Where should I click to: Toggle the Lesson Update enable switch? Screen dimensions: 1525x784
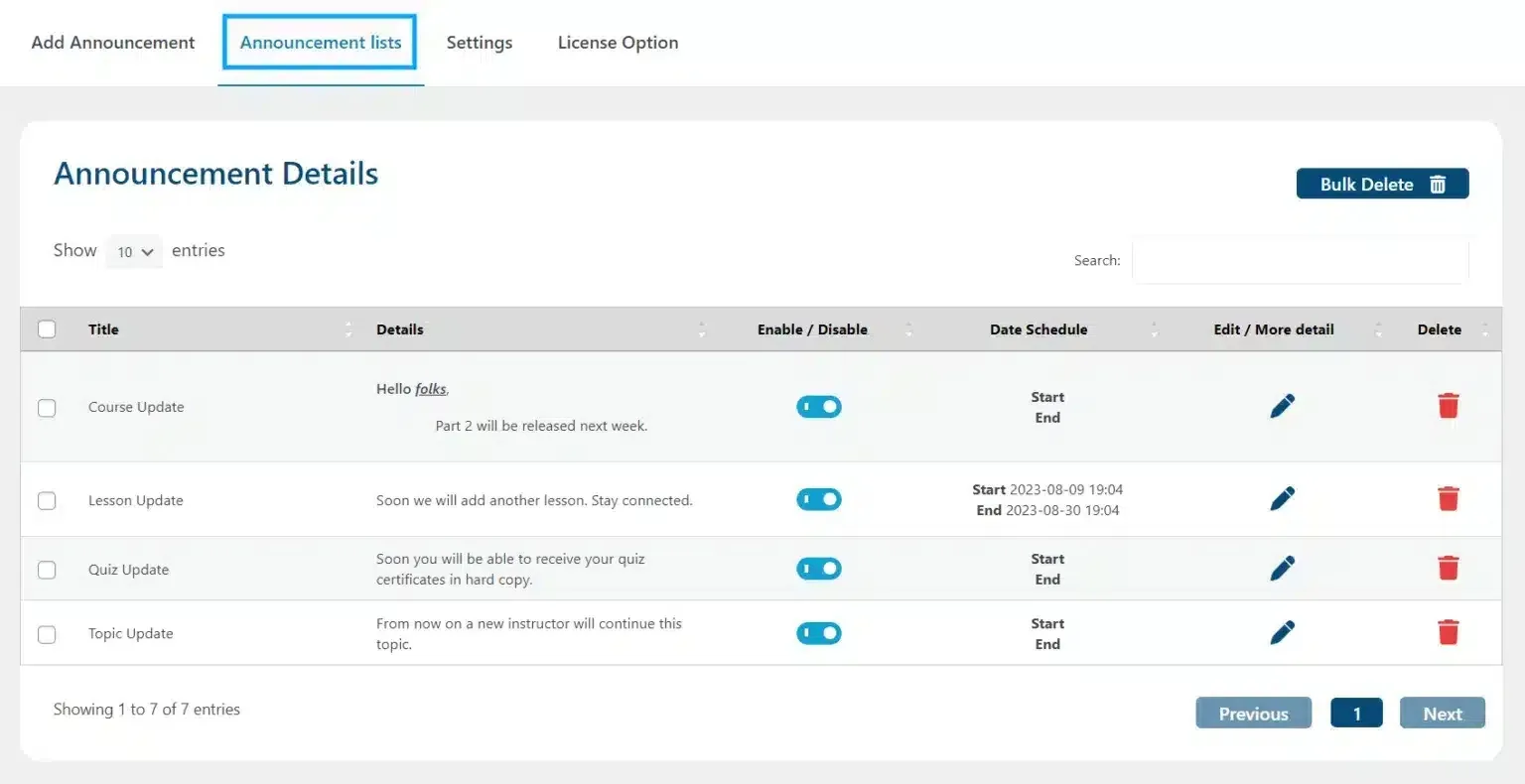pos(818,499)
